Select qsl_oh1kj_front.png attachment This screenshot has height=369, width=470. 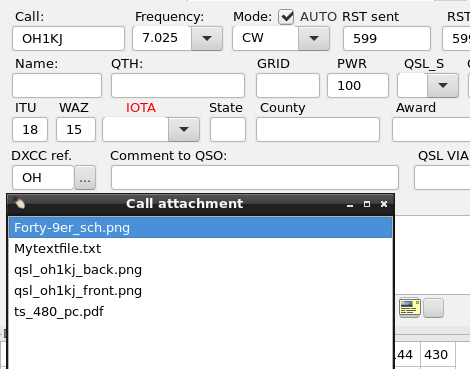(x=200, y=291)
